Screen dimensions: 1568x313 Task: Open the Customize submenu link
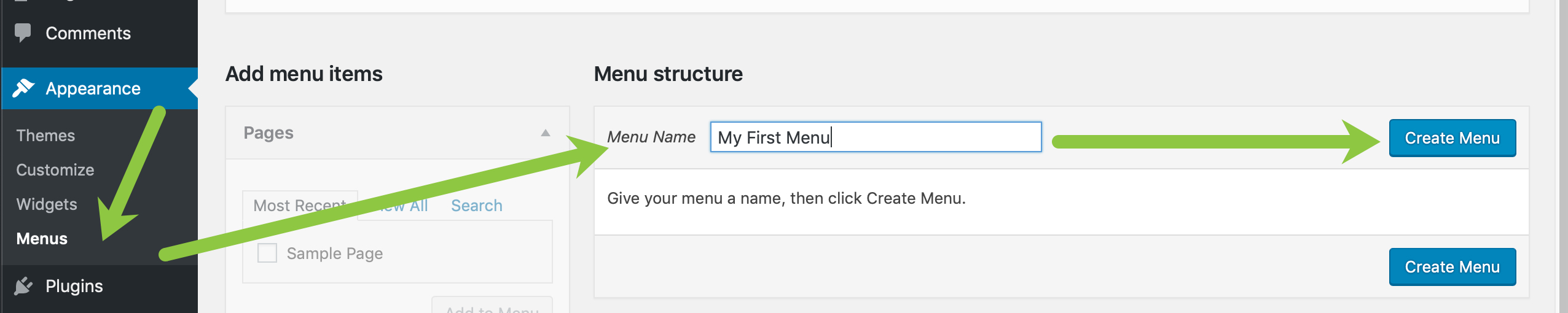55,170
